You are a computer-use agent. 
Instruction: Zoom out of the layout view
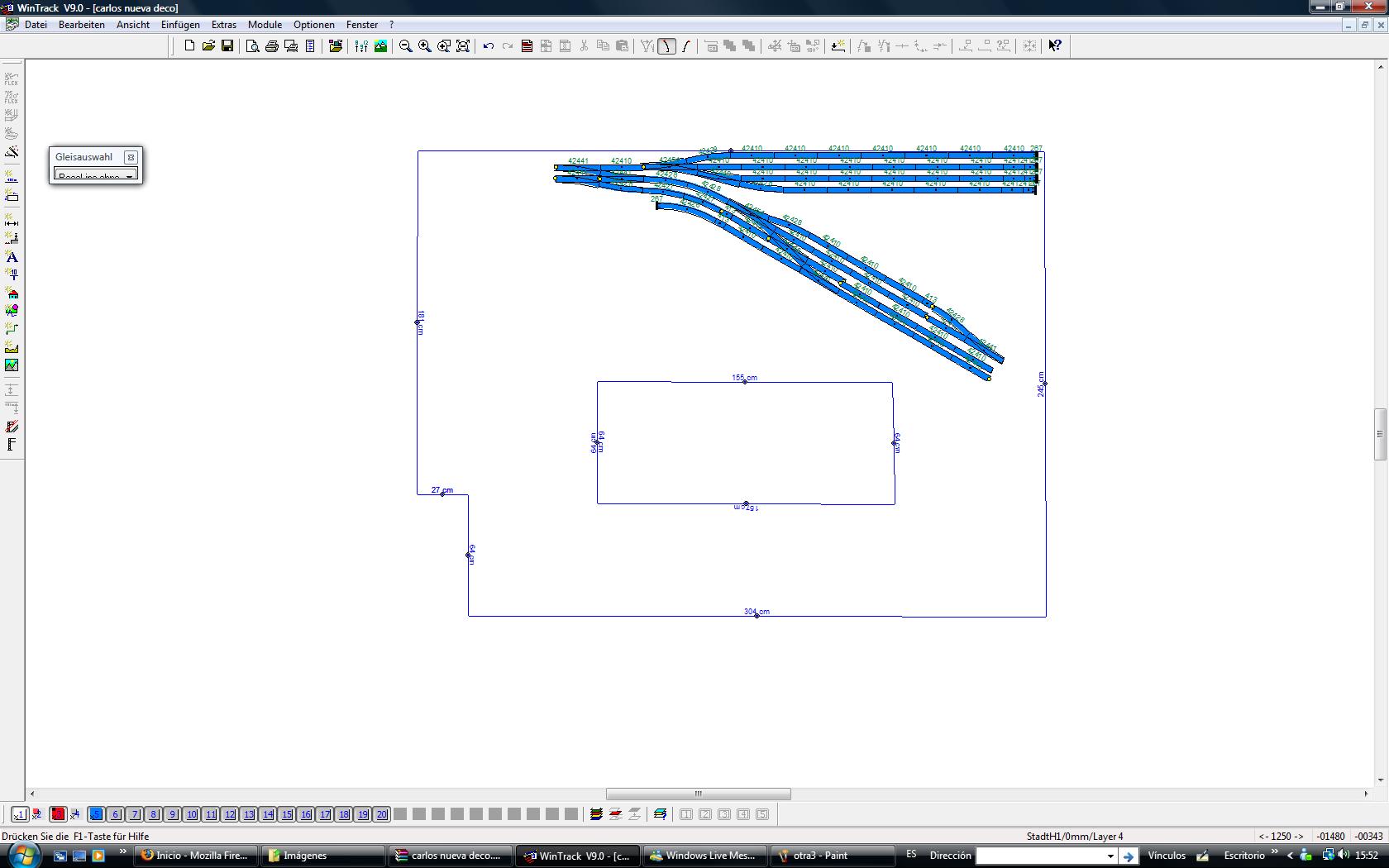pyautogui.click(x=406, y=46)
